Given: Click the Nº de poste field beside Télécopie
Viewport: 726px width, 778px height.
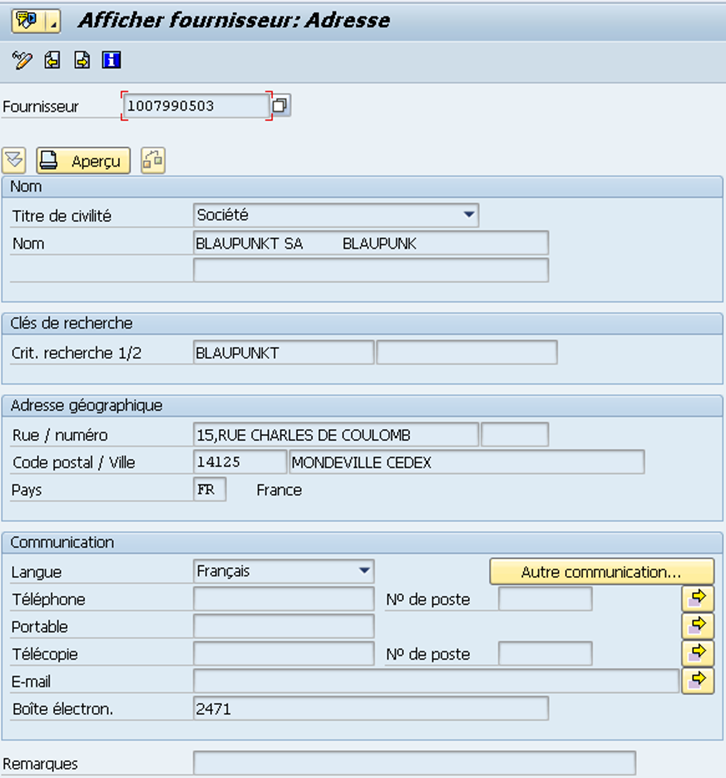Looking at the screenshot, I should [x=545, y=654].
